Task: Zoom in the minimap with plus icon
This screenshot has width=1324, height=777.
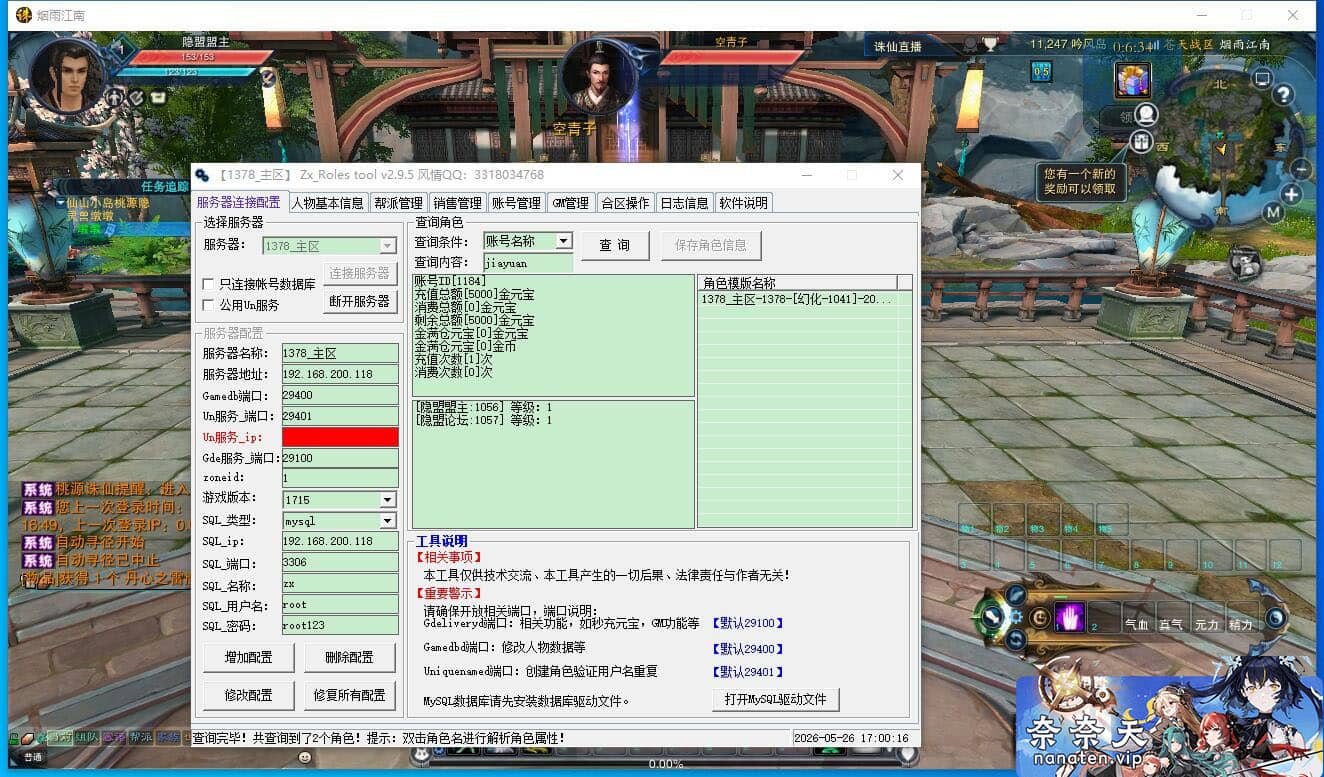Action: pyautogui.click(x=1292, y=195)
